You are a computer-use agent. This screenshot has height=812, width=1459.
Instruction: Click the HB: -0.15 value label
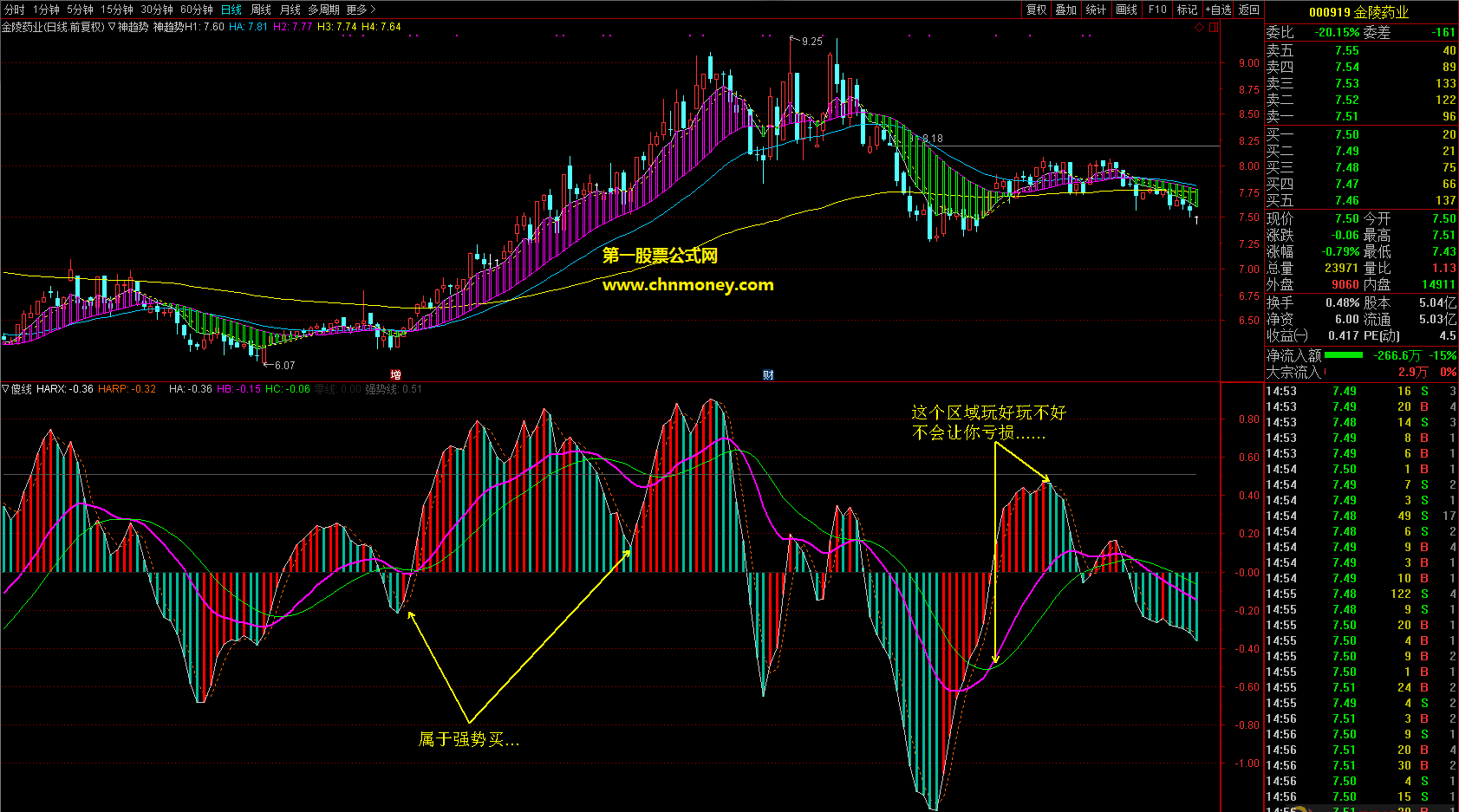[238, 389]
